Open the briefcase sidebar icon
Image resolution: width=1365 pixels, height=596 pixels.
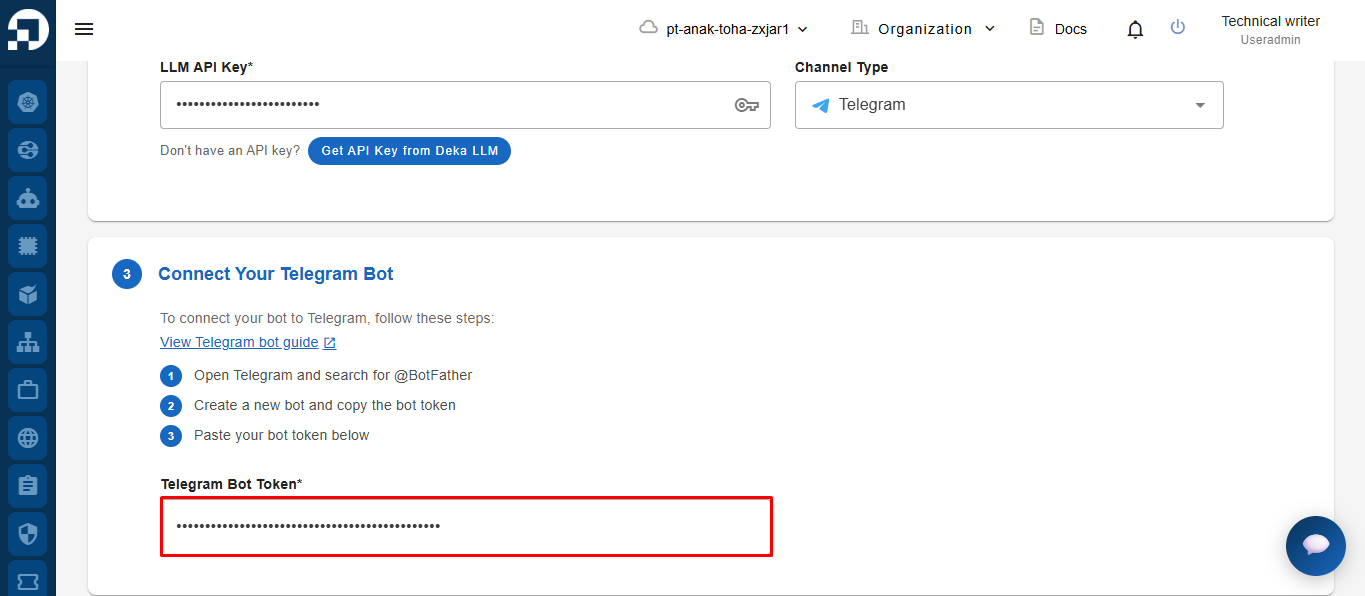point(28,390)
